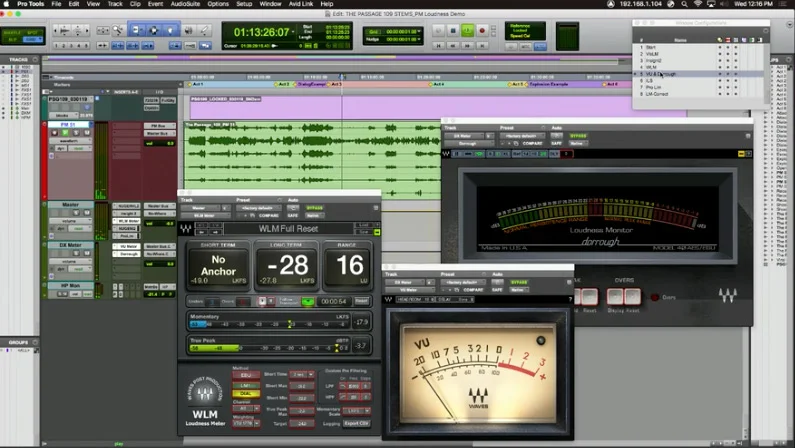The image size is (795, 448).
Task: Select the Zoomer tool in the toolbar
Action: 117,30
